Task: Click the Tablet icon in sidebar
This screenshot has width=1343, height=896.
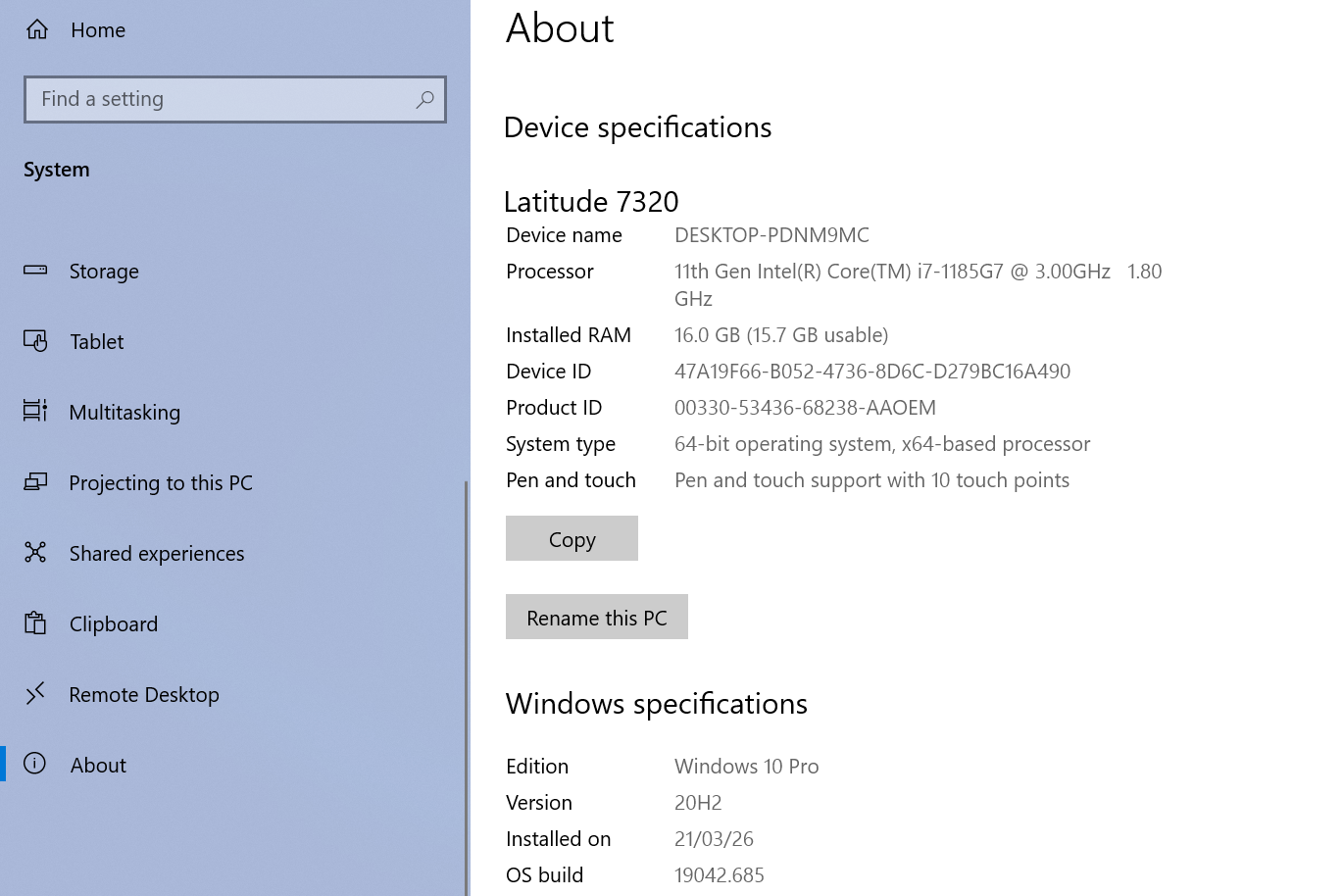Action: (x=35, y=341)
